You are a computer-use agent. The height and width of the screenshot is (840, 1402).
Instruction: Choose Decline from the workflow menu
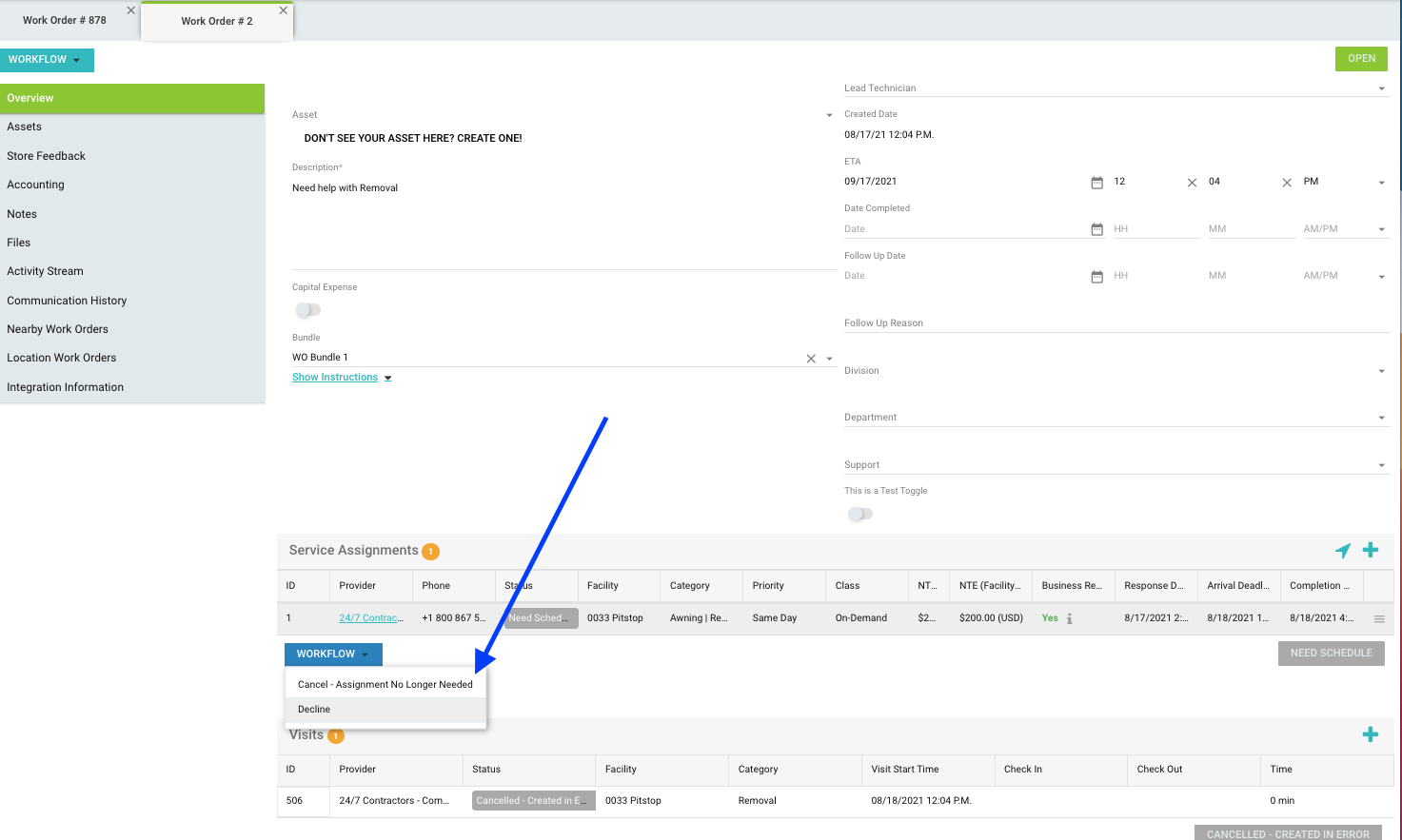[314, 710]
